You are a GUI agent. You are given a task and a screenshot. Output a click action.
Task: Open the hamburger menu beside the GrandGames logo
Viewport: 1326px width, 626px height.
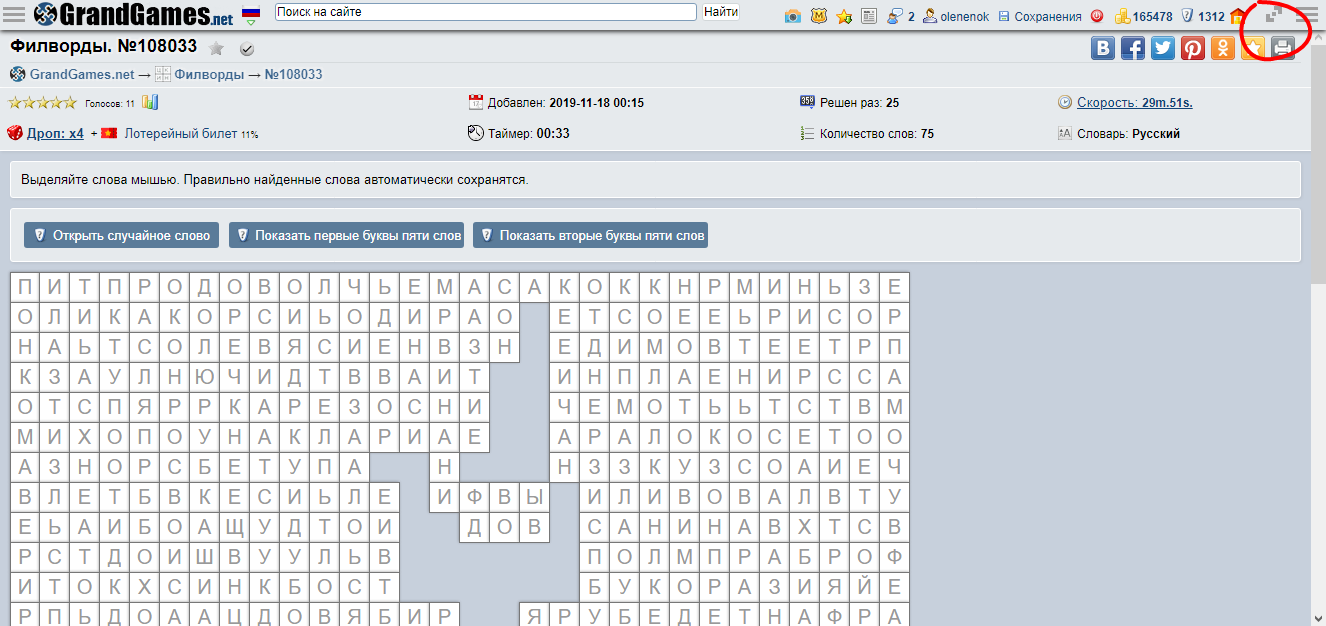[x=15, y=15]
